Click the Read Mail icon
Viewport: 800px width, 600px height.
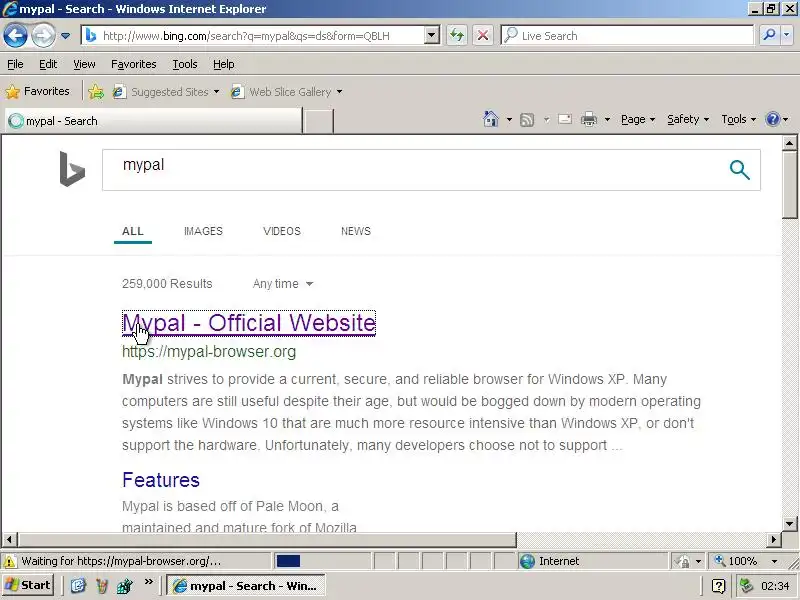tap(565, 119)
